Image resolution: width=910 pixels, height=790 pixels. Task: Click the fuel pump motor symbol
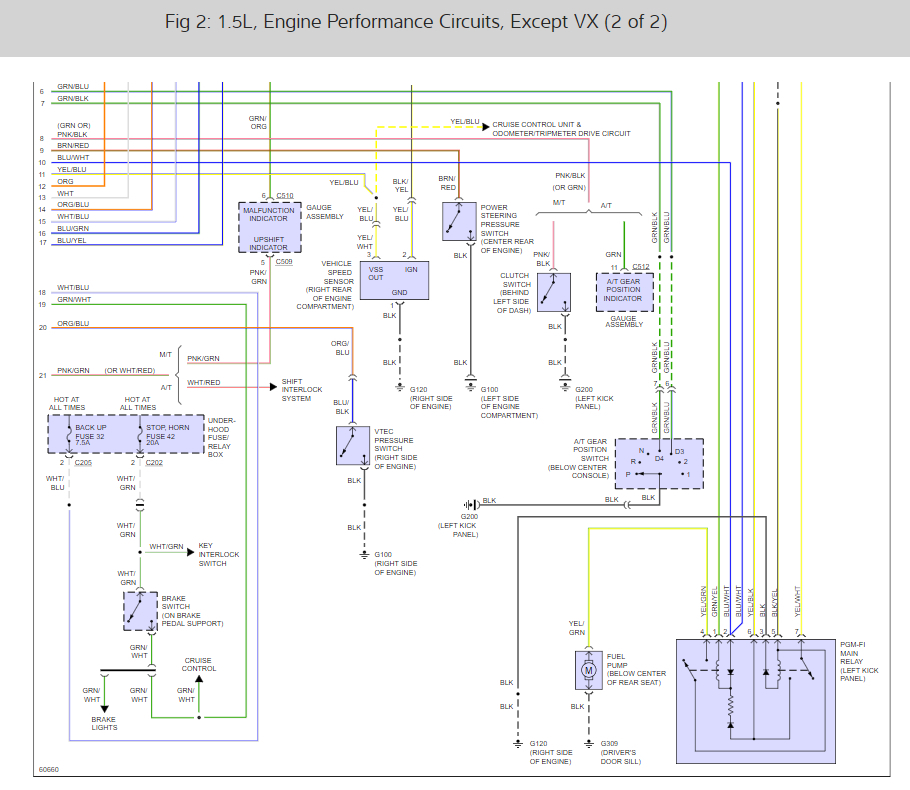click(587, 670)
